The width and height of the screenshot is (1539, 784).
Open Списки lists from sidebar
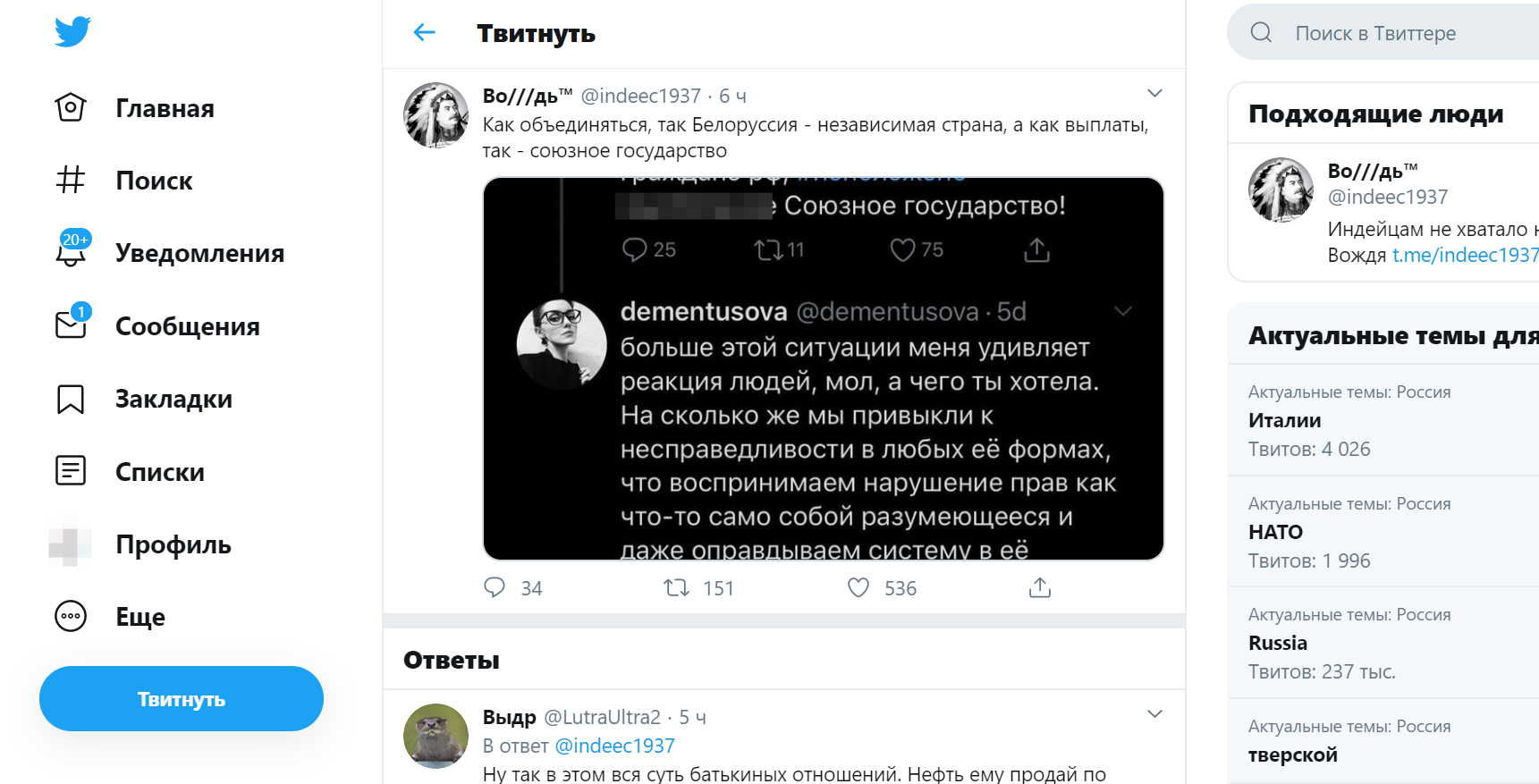pos(159,472)
